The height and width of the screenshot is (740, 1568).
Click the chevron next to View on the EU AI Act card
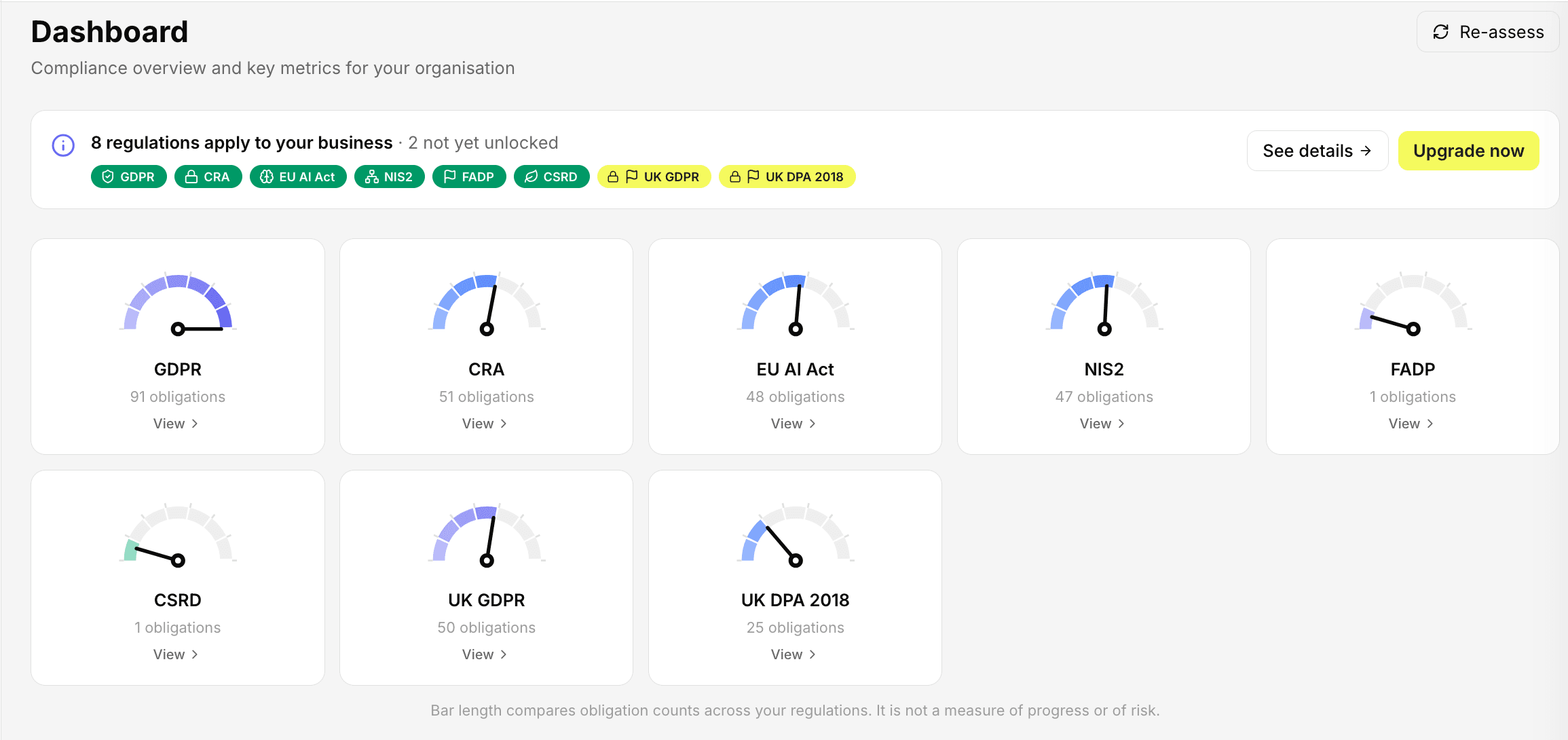coord(813,424)
